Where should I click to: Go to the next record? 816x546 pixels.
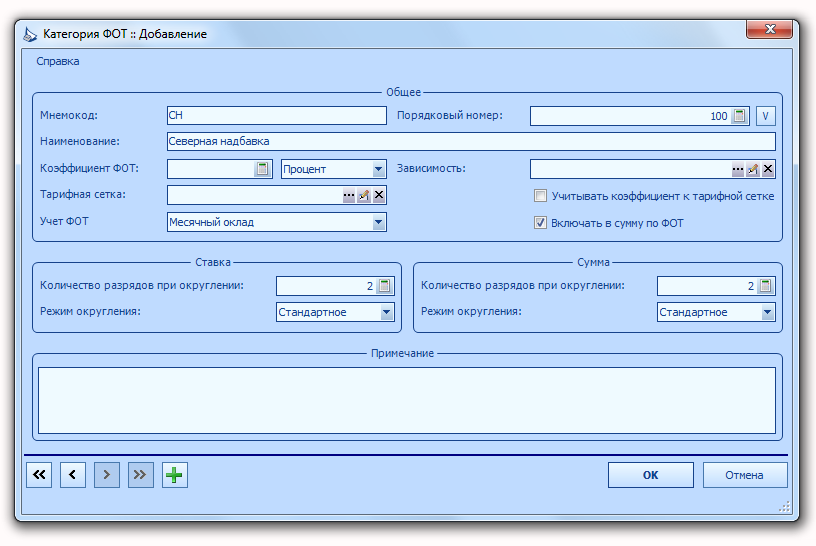click(x=107, y=475)
